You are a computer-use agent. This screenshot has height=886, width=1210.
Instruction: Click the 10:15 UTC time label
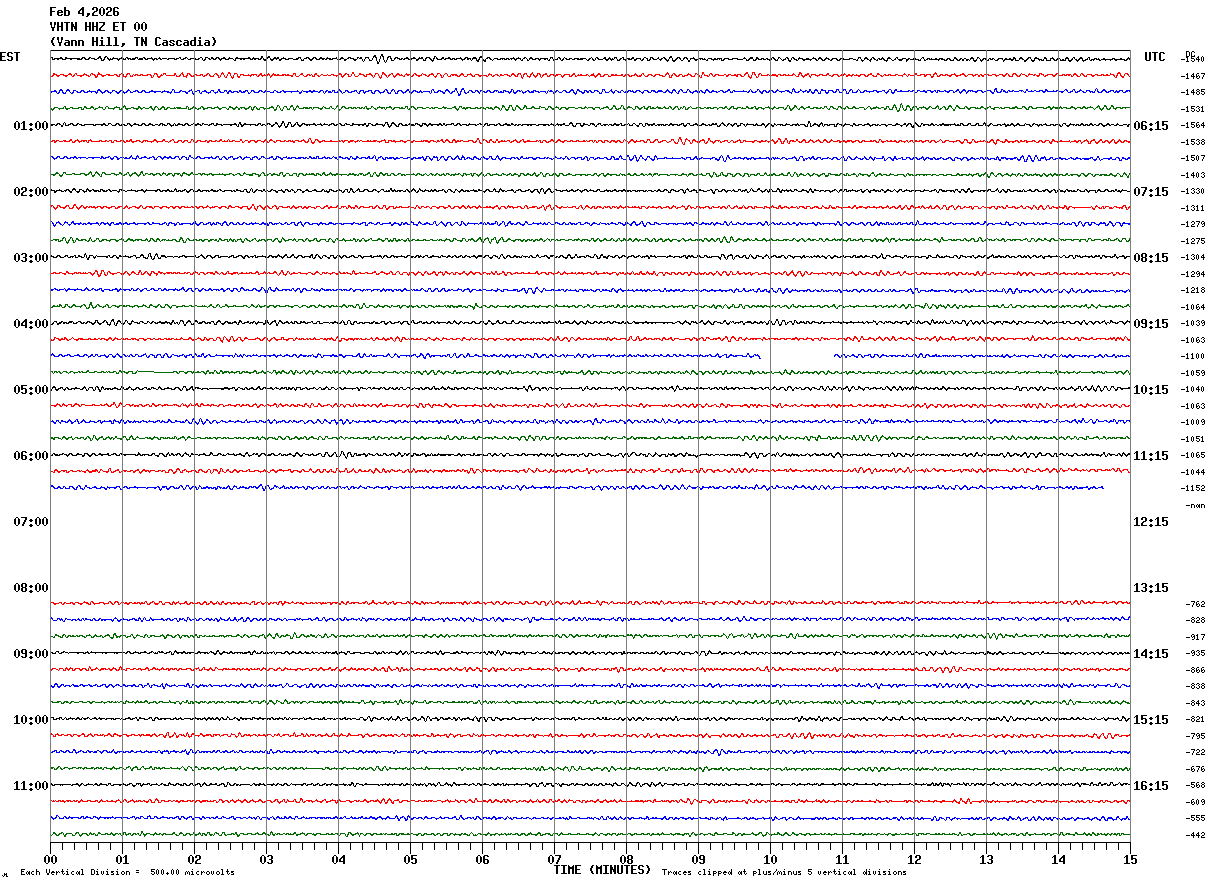click(x=1151, y=390)
